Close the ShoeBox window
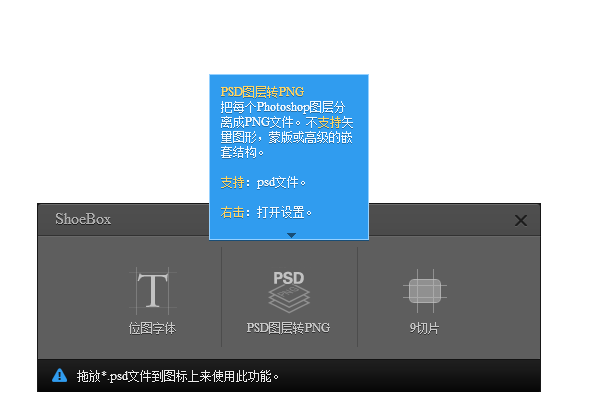This screenshot has height=400, width=600. coord(520,220)
